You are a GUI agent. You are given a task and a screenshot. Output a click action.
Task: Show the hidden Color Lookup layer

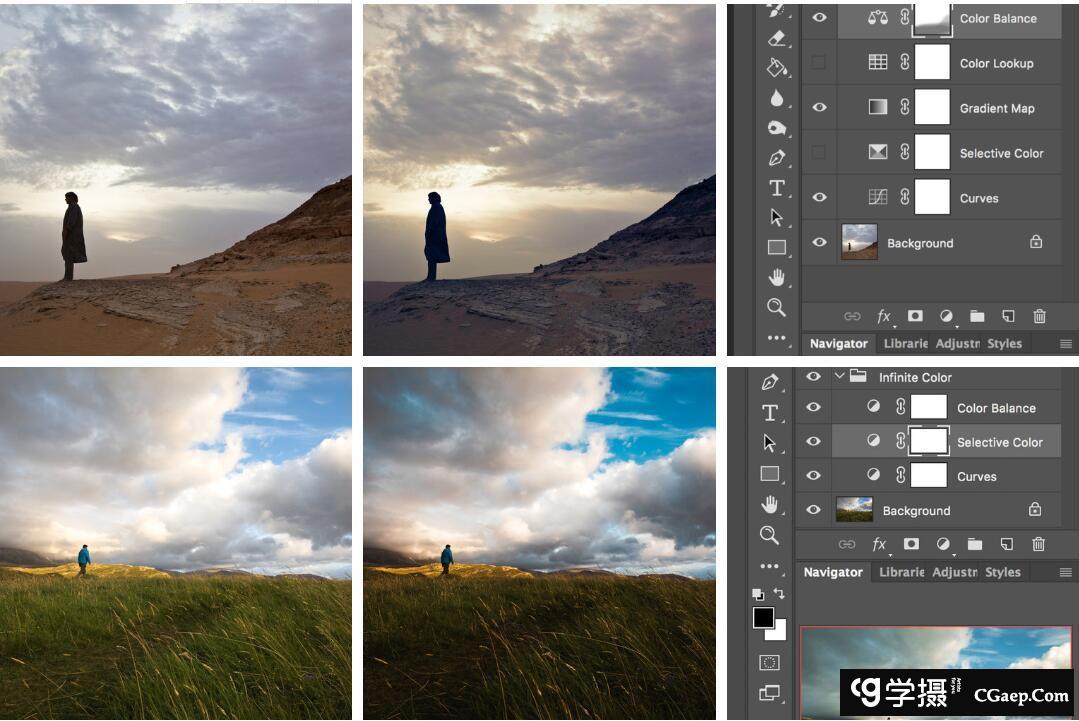[819, 63]
